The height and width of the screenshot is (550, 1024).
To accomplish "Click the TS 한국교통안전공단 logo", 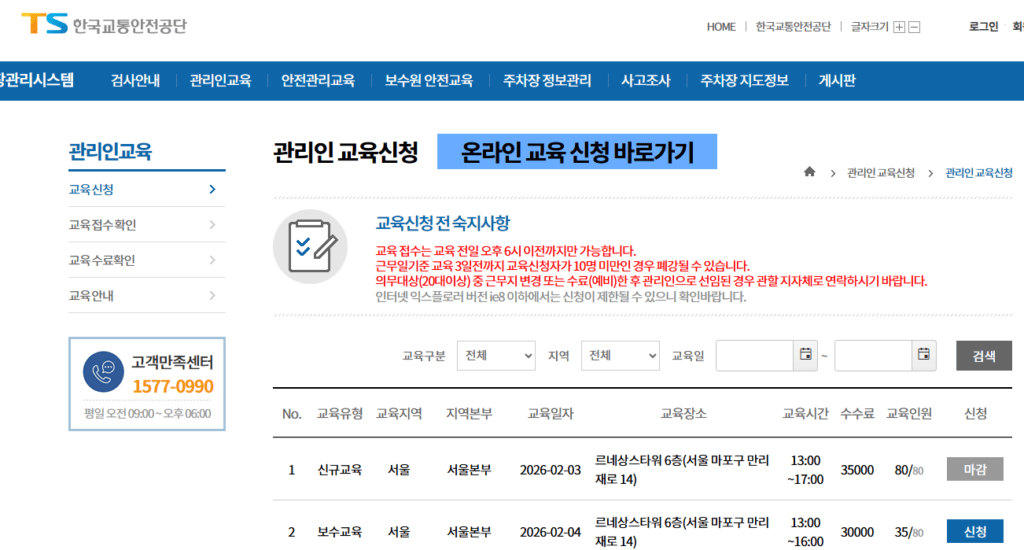I will (104, 24).
